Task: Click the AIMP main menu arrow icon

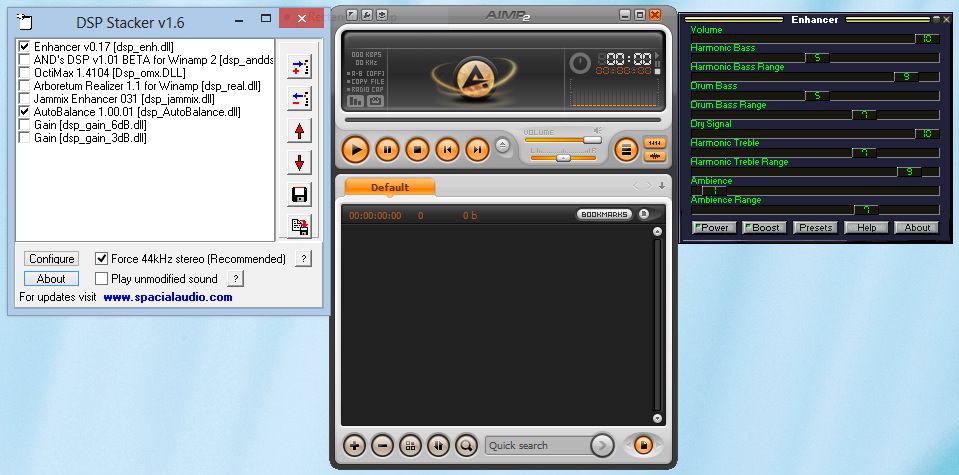Action: 352,15
